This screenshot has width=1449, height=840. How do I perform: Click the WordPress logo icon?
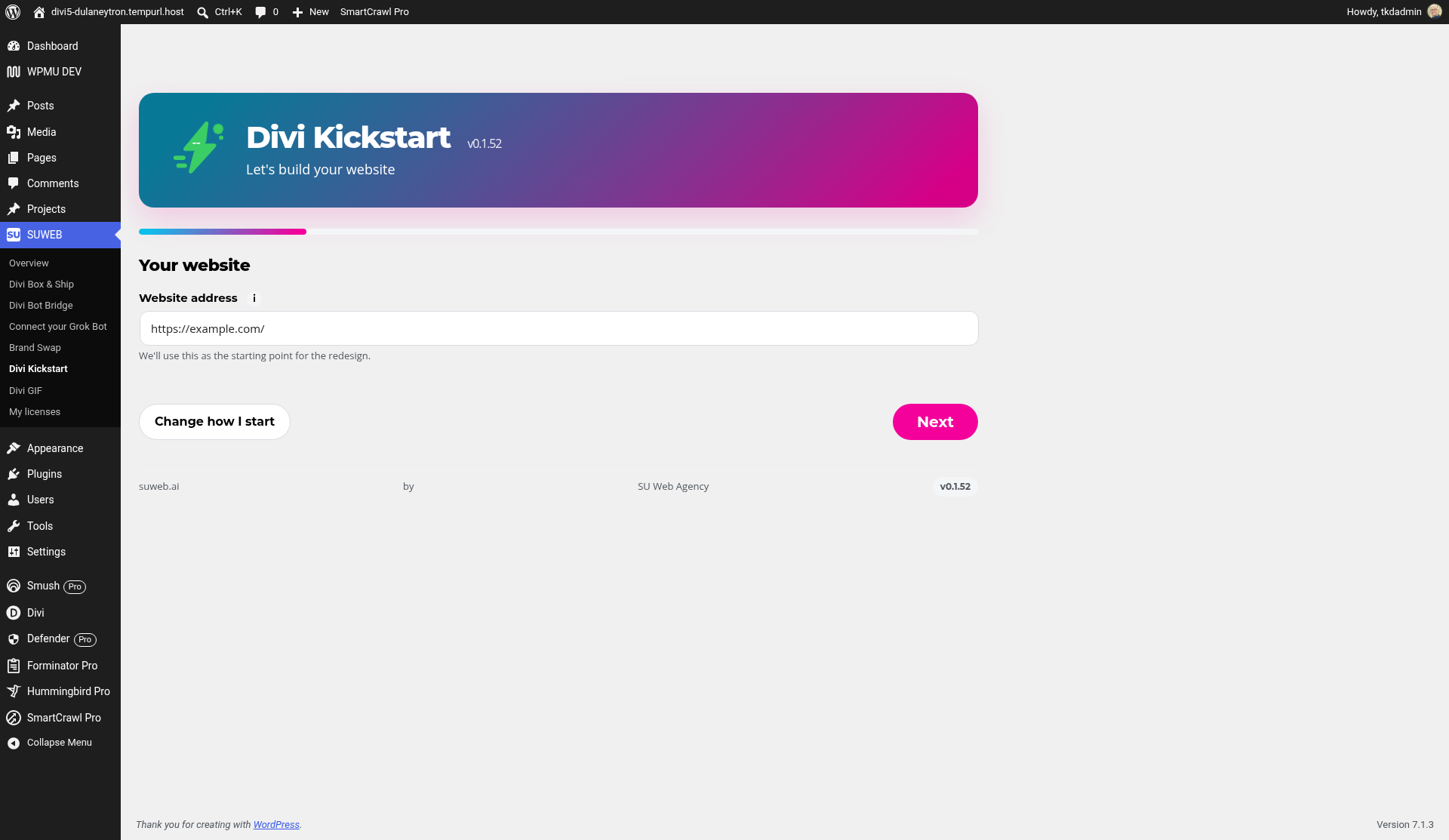click(x=13, y=12)
